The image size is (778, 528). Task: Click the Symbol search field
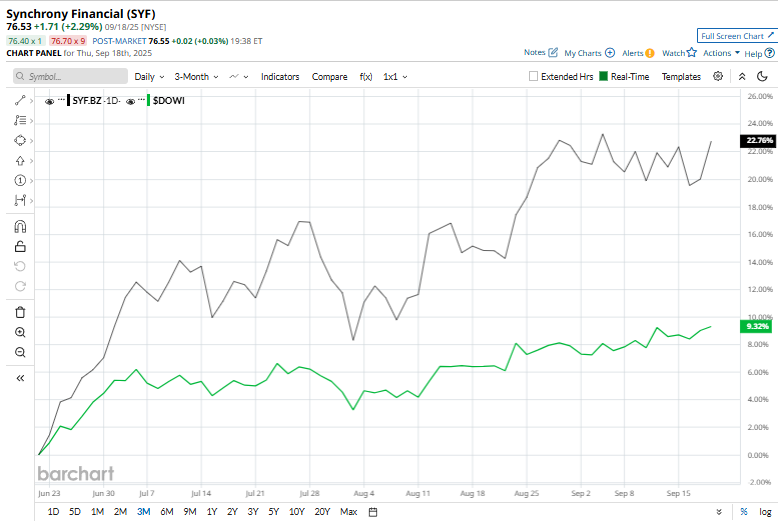[70, 76]
